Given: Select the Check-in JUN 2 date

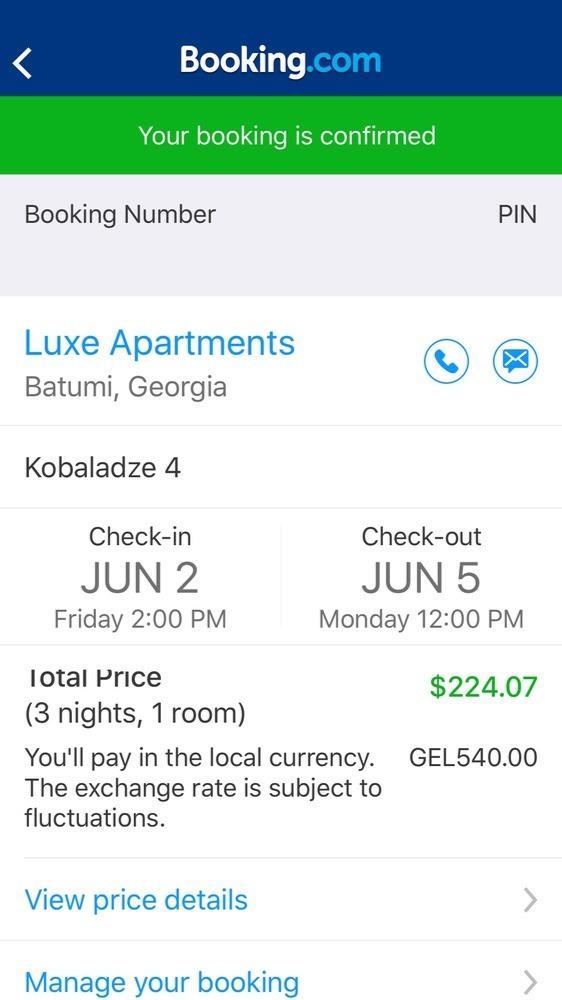Looking at the screenshot, I should (x=140, y=579).
